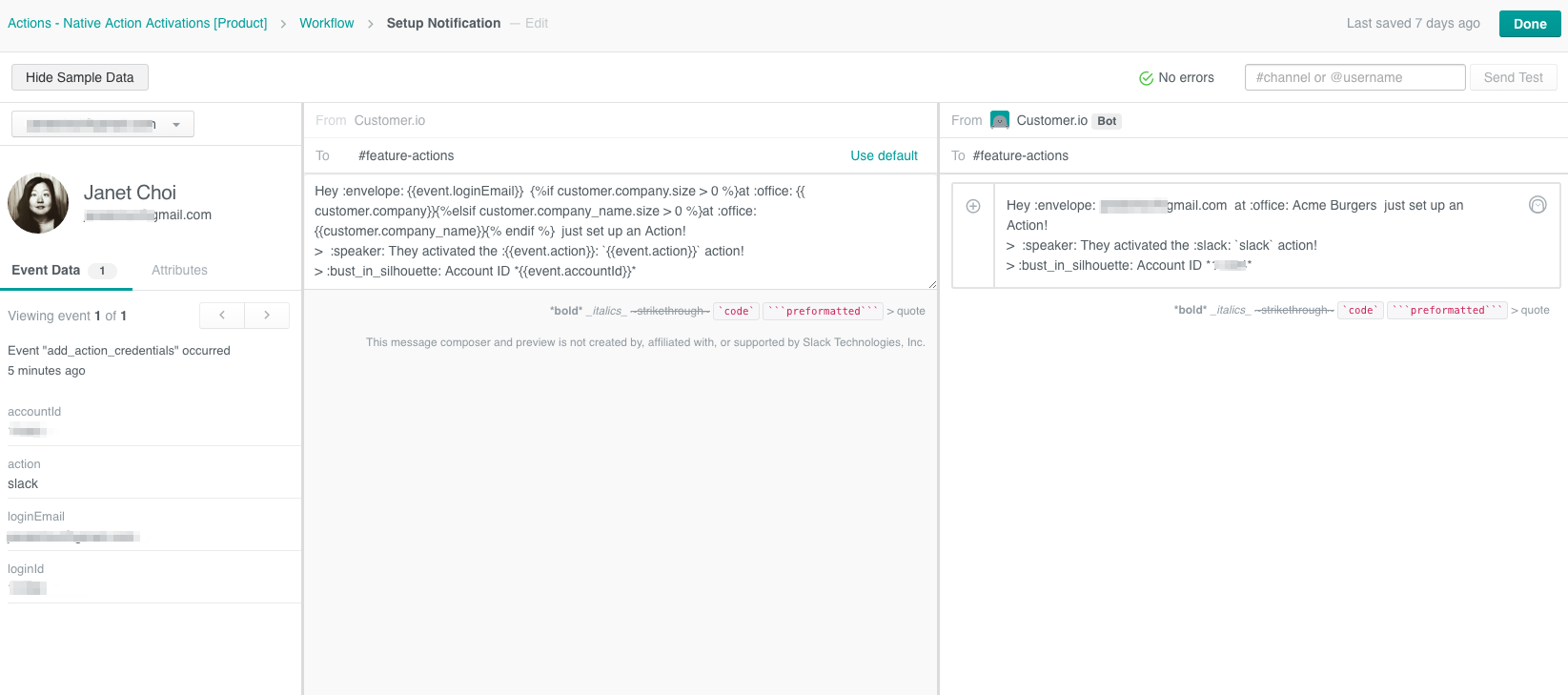The height and width of the screenshot is (695, 1568).
Task: Click the composer's *bold* formatting hint
Action: pos(566,311)
